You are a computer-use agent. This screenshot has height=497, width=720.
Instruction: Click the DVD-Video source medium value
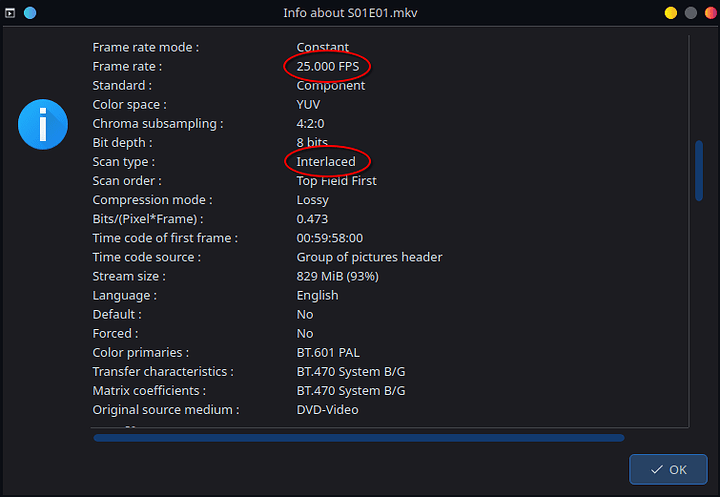click(x=327, y=409)
